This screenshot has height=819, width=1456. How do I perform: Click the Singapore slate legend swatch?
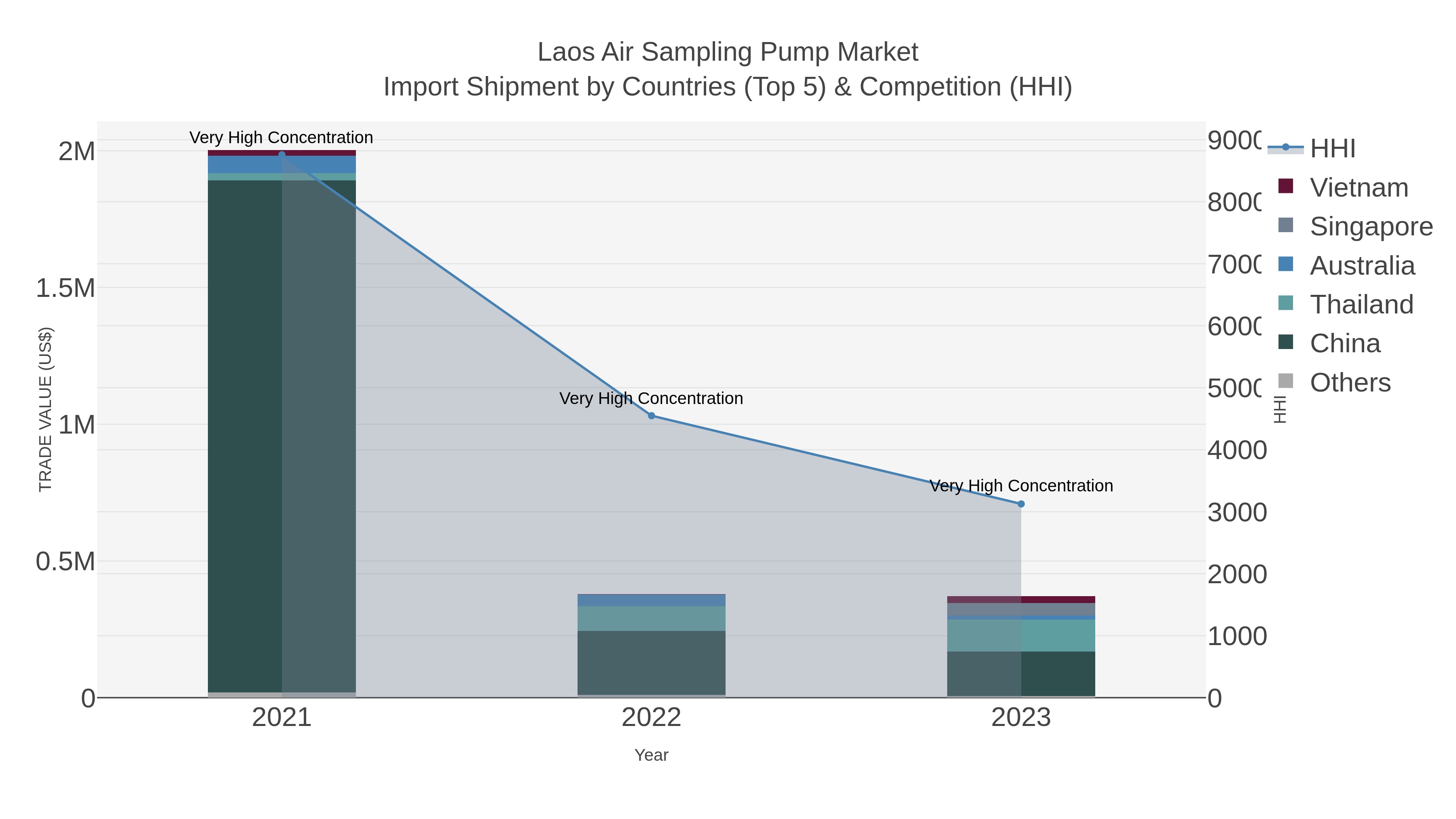(x=1286, y=225)
